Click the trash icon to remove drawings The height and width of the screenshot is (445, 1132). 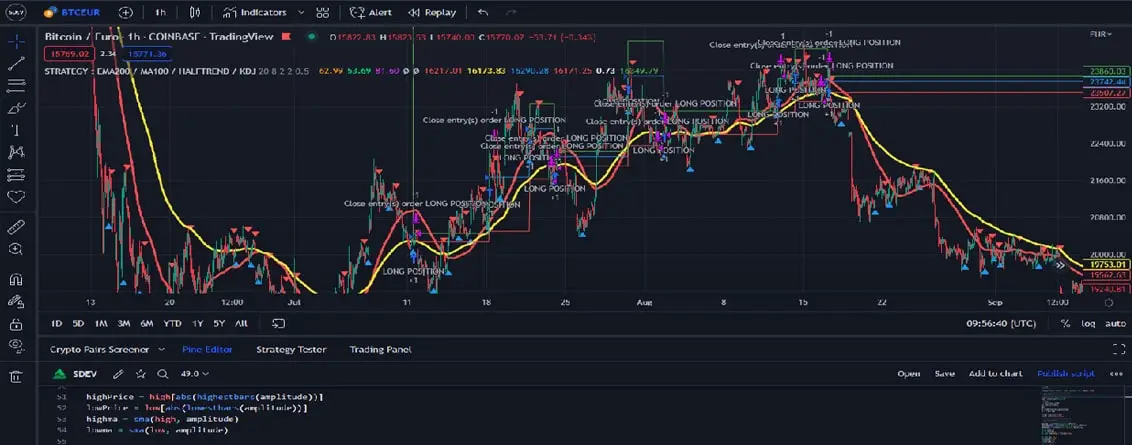tap(15, 377)
